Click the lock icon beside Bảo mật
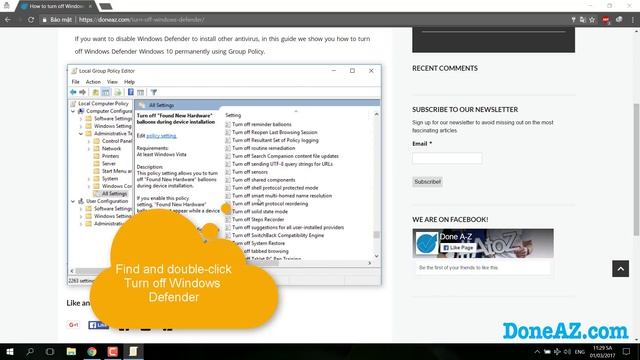Screen dimensions: 640x360 [44, 20]
